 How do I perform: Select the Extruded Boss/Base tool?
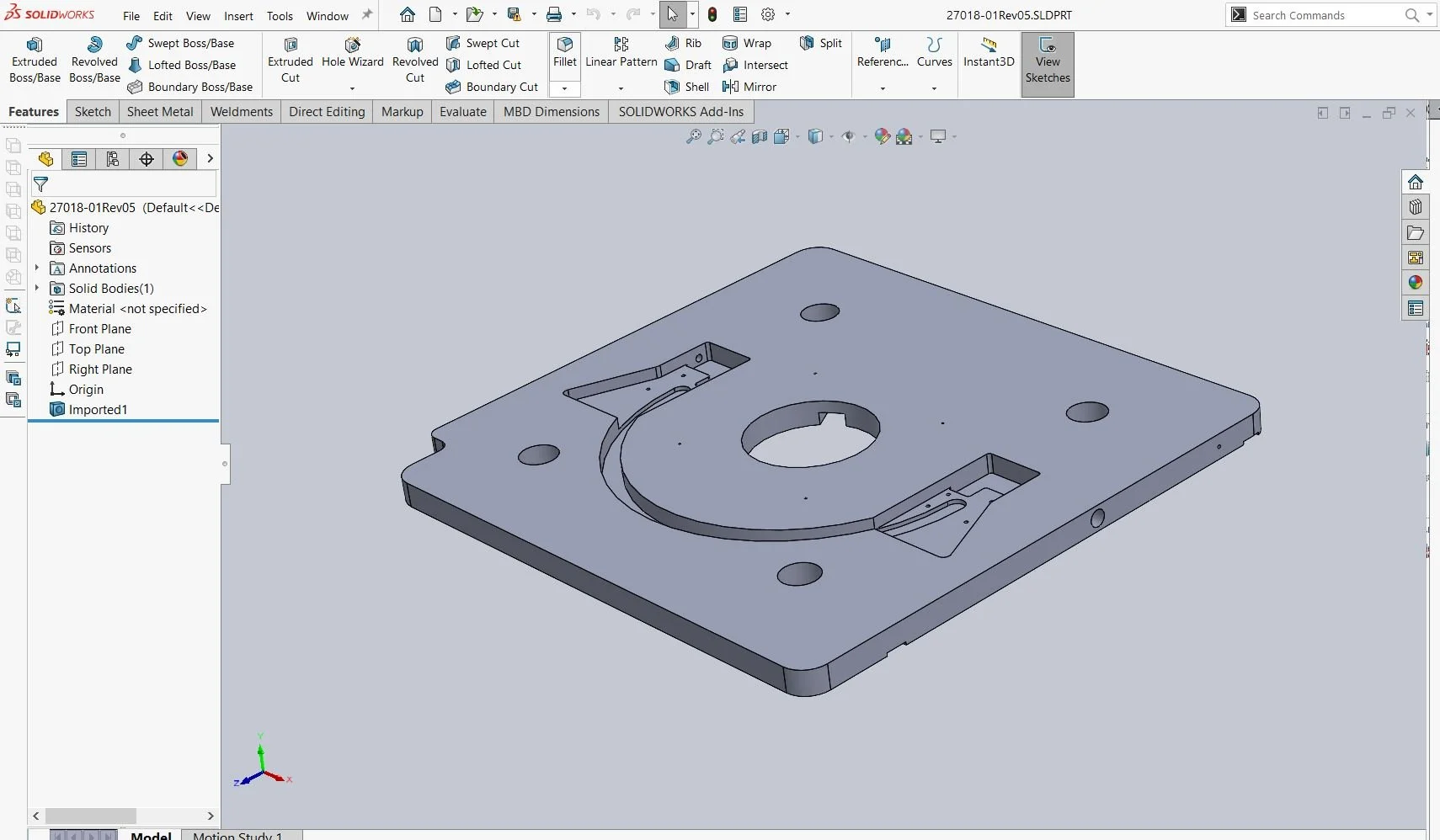pos(34,59)
